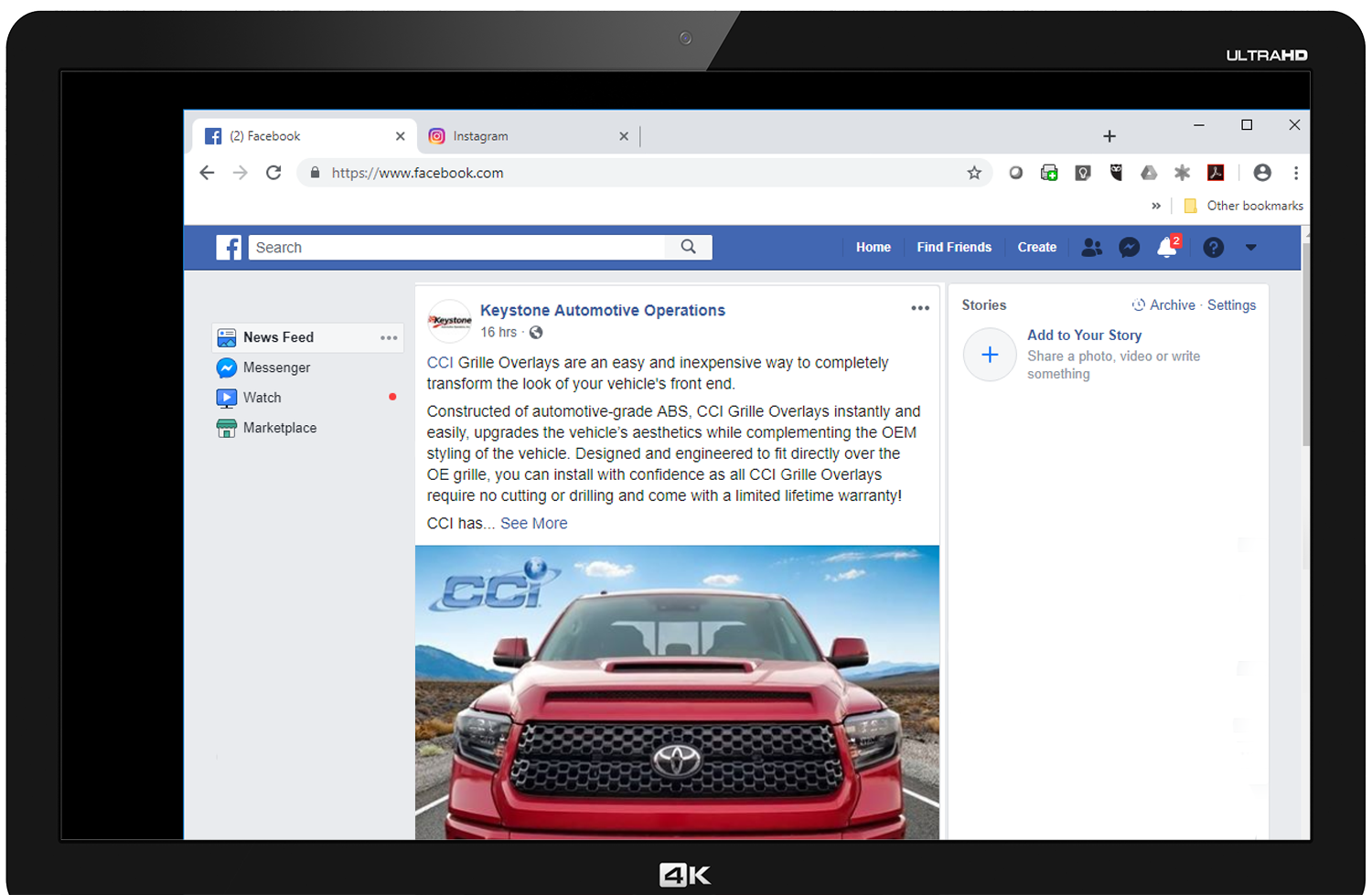The height and width of the screenshot is (895, 1372).
Task: Open News Feed options ellipsis
Action: click(389, 337)
